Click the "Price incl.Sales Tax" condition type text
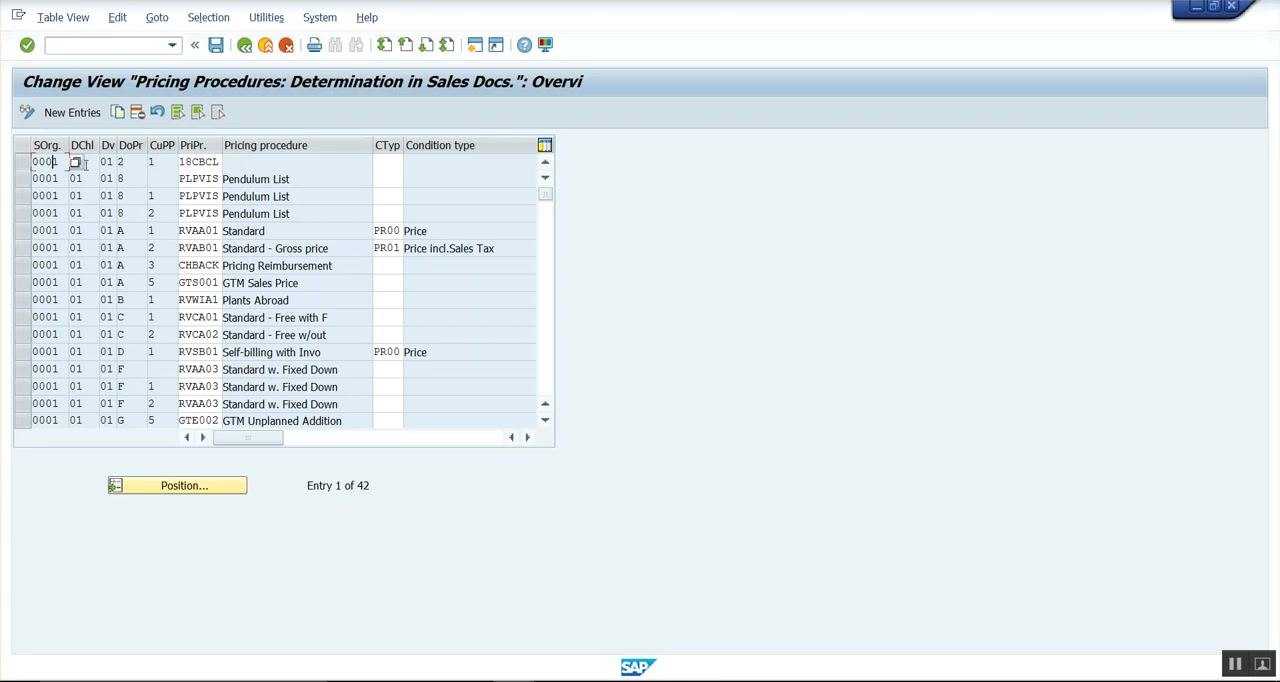Image resolution: width=1280 pixels, height=682 pixels. coord(449,248)
